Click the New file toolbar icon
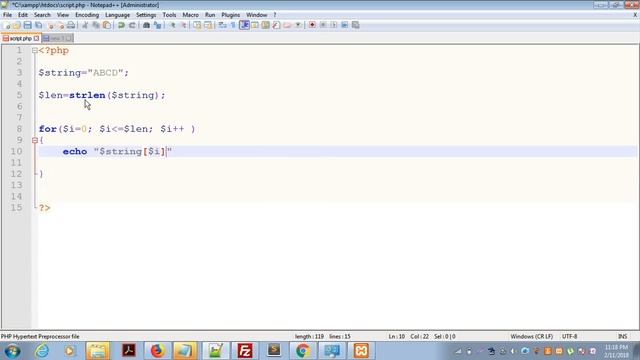This screenshot has height=360, width=640. click(6, 25)
